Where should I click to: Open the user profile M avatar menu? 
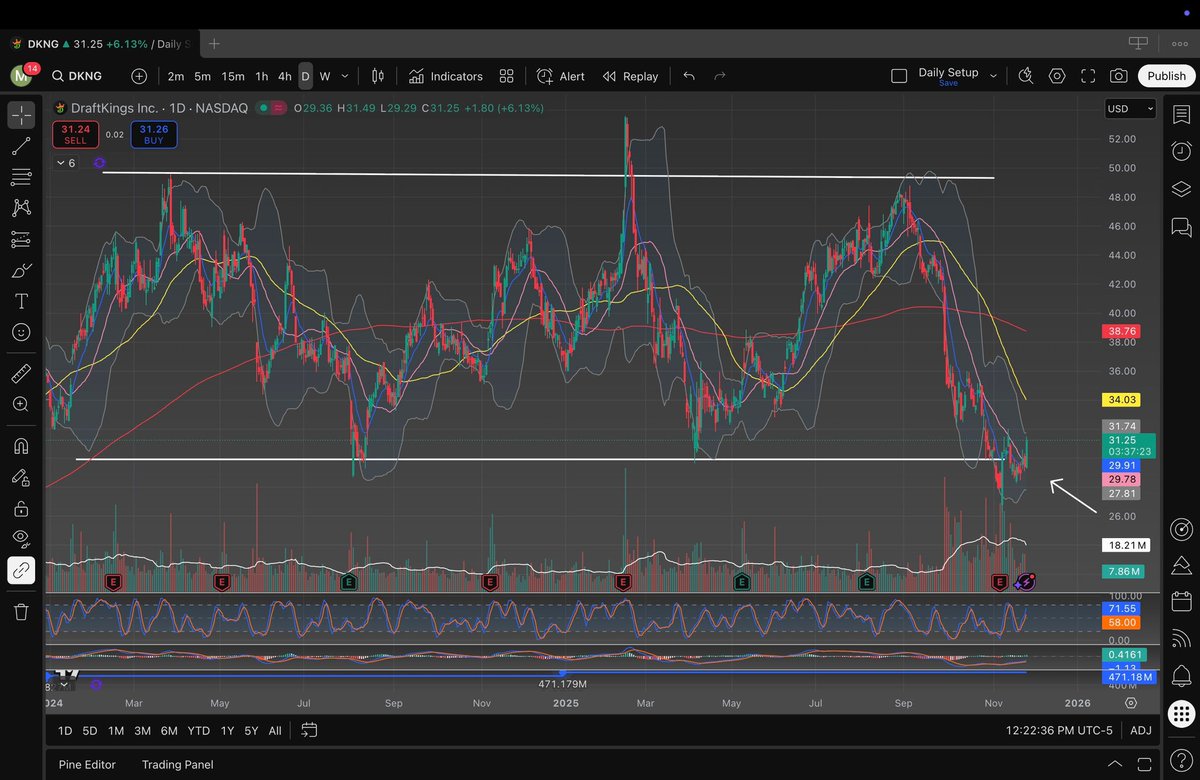pos(21,76)
